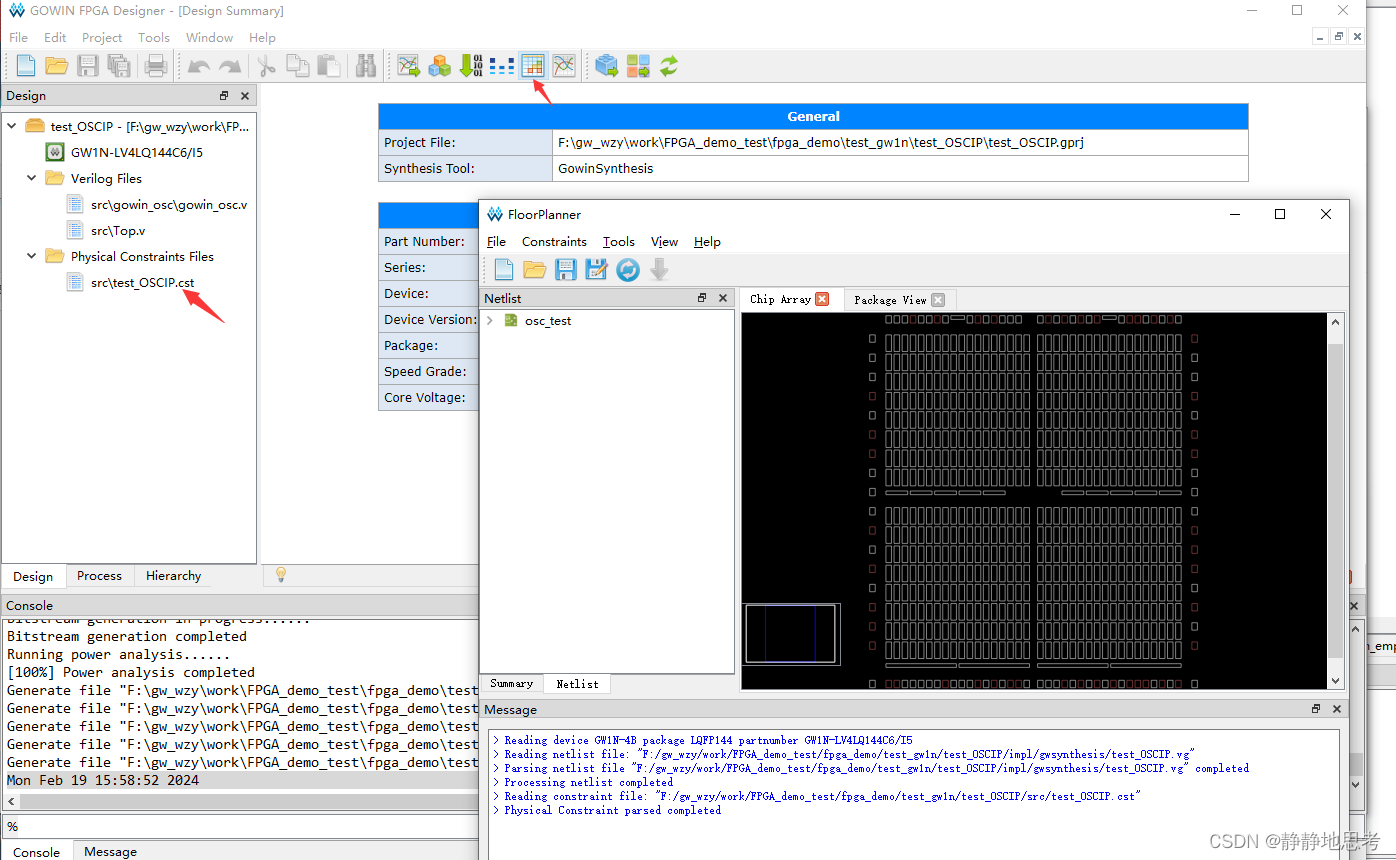
Task: Close the FloorPlanner Message panel
Action: coord(1337,709)
